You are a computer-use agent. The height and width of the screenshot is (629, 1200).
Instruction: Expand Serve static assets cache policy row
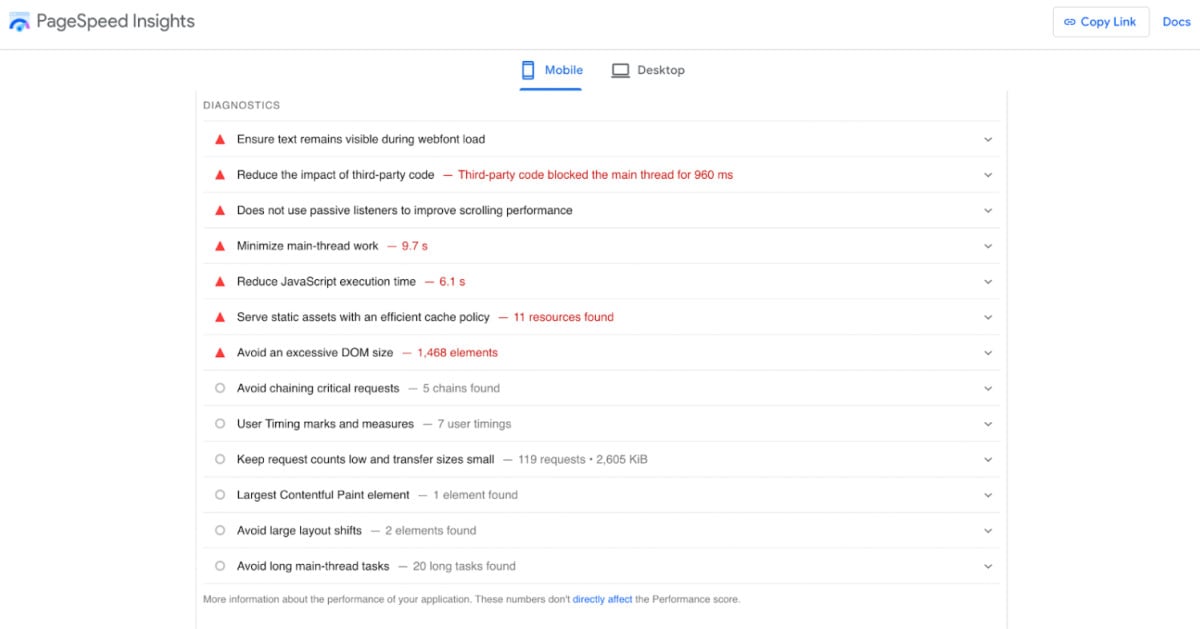pos(988,317)
